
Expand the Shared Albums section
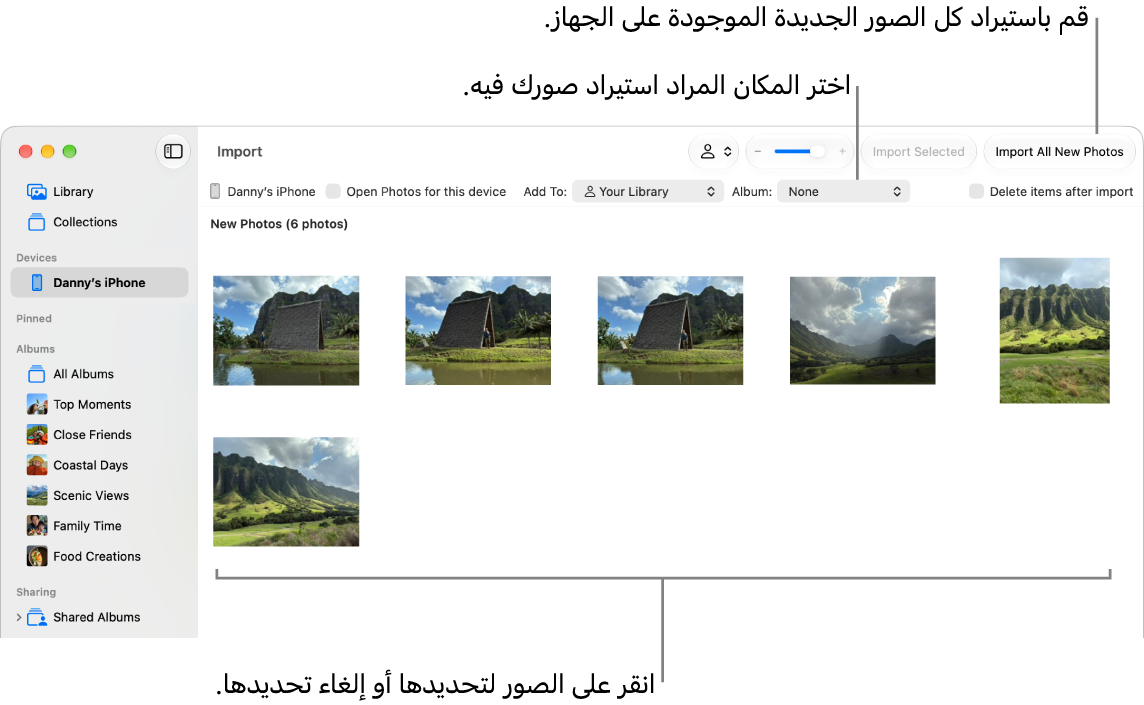click(x=19, y=617)
